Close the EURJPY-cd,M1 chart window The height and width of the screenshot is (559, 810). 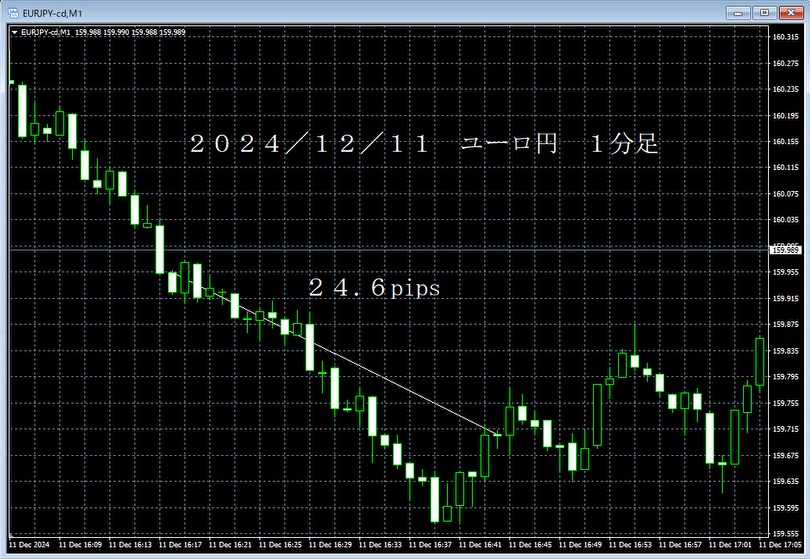click(791, 12)
